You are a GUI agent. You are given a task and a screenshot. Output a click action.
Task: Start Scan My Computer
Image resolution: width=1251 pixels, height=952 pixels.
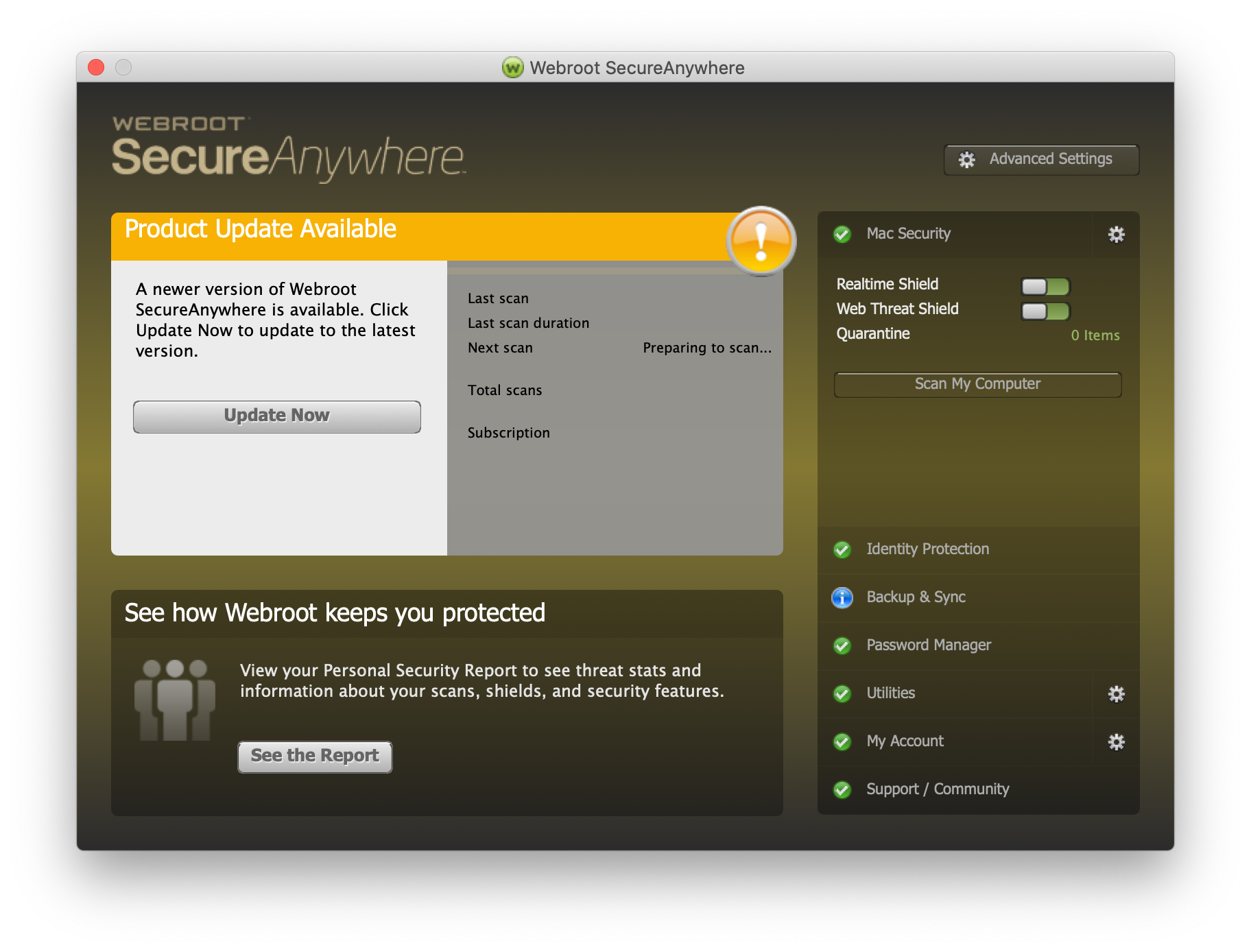(977, 384)
